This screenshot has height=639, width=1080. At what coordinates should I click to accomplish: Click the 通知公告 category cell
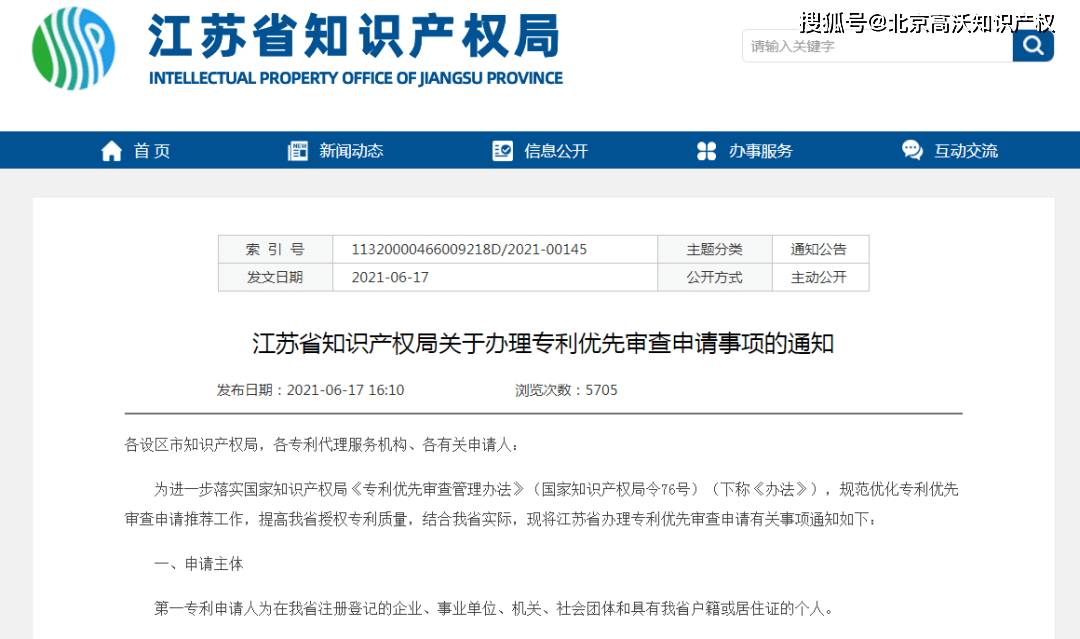(819, 249)
